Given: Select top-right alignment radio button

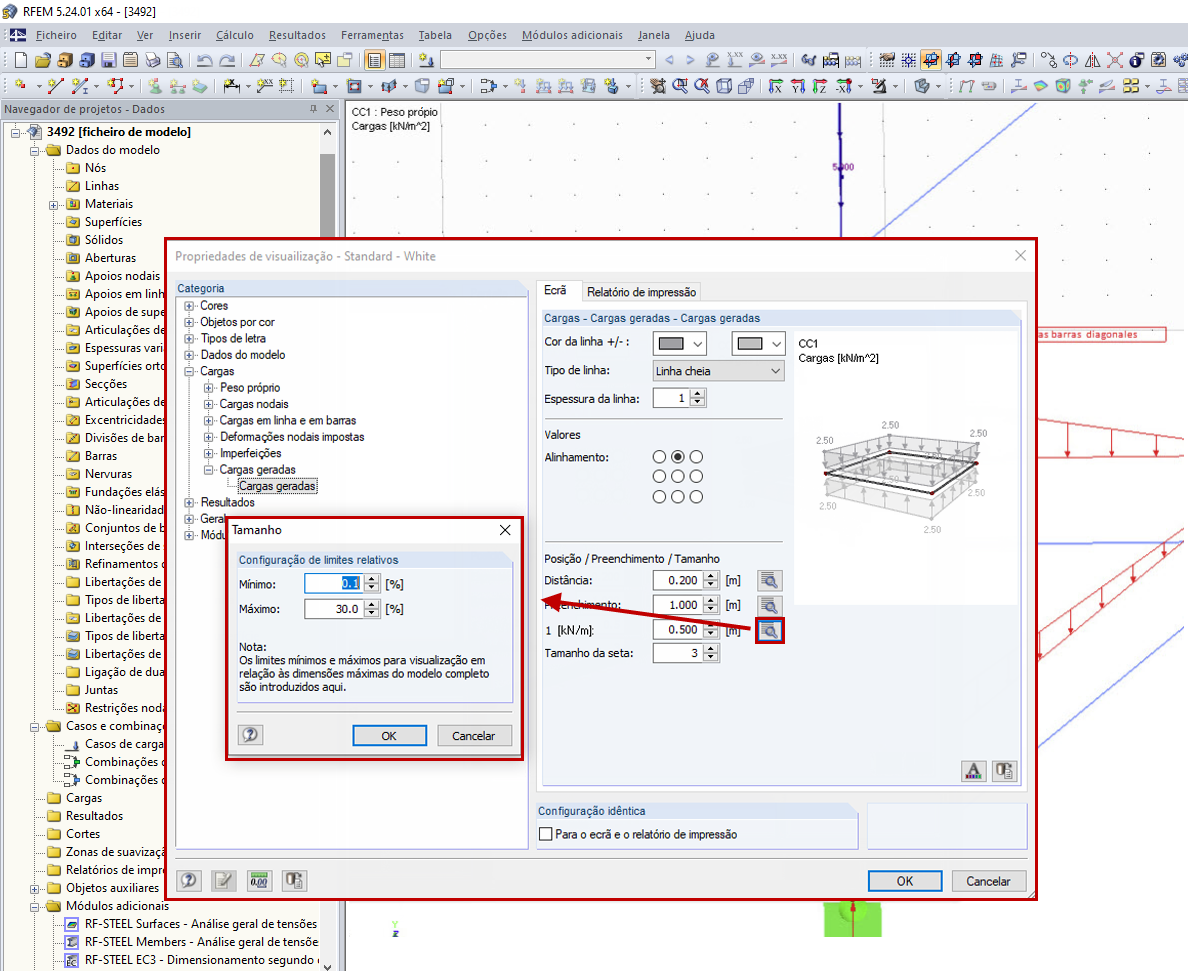Looking at the screenshot, I should [x=696, y=457].
